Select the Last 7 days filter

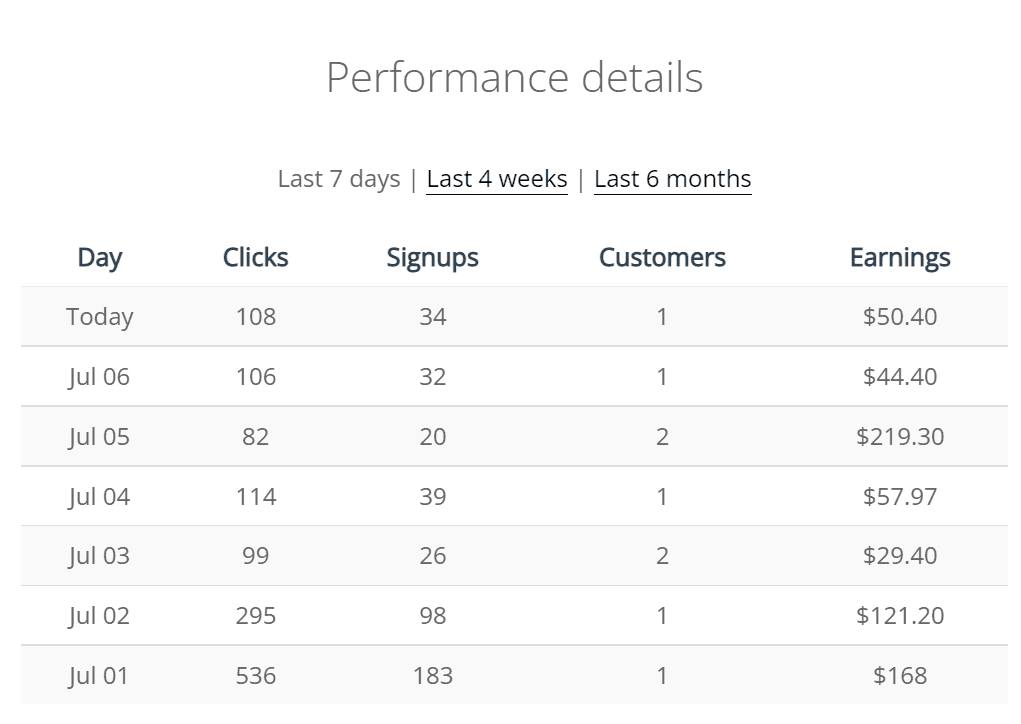[x=339, y=179]
